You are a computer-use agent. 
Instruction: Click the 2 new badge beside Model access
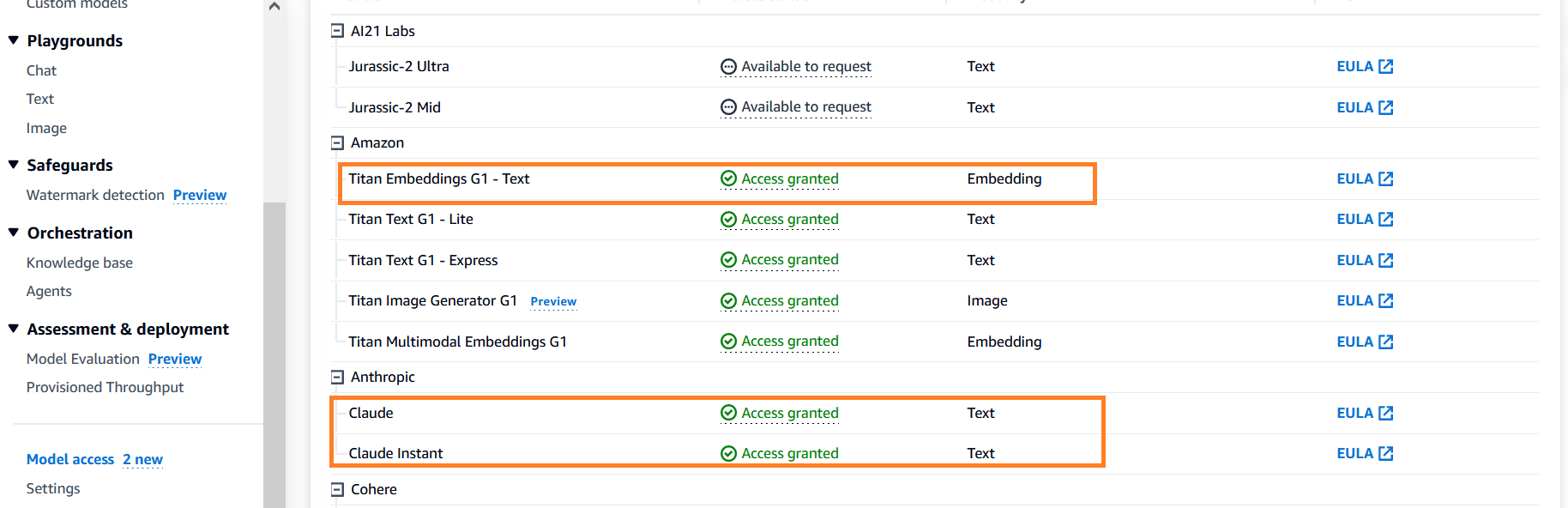(142, 459)
